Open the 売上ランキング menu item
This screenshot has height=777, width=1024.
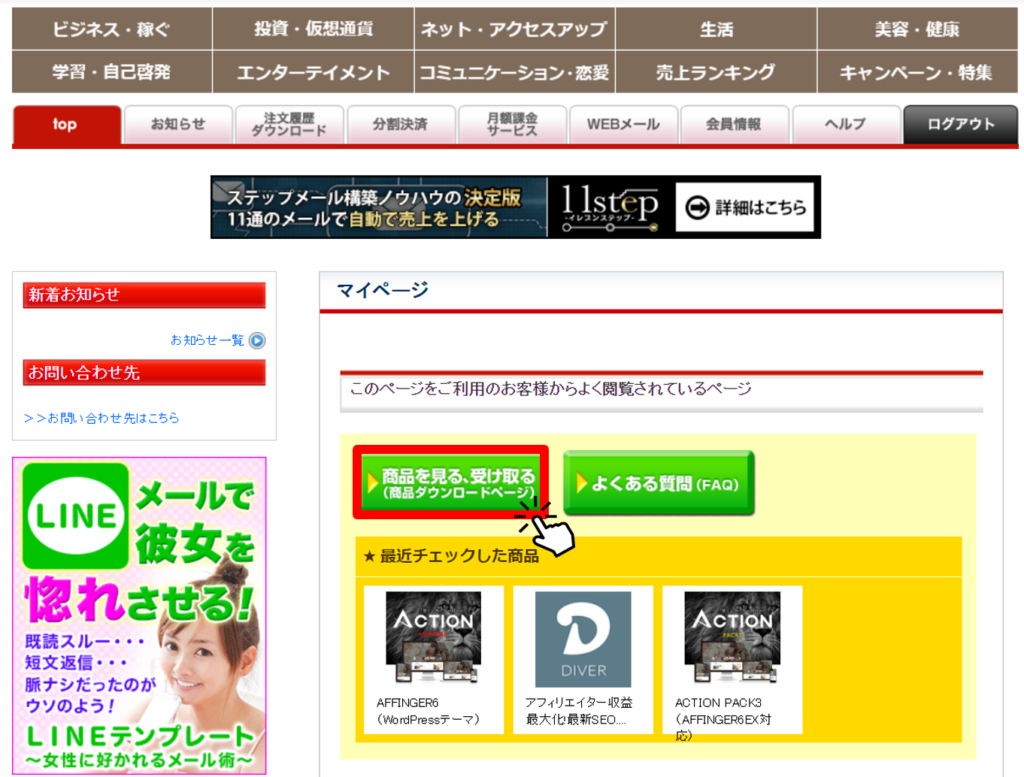(716, 72)
